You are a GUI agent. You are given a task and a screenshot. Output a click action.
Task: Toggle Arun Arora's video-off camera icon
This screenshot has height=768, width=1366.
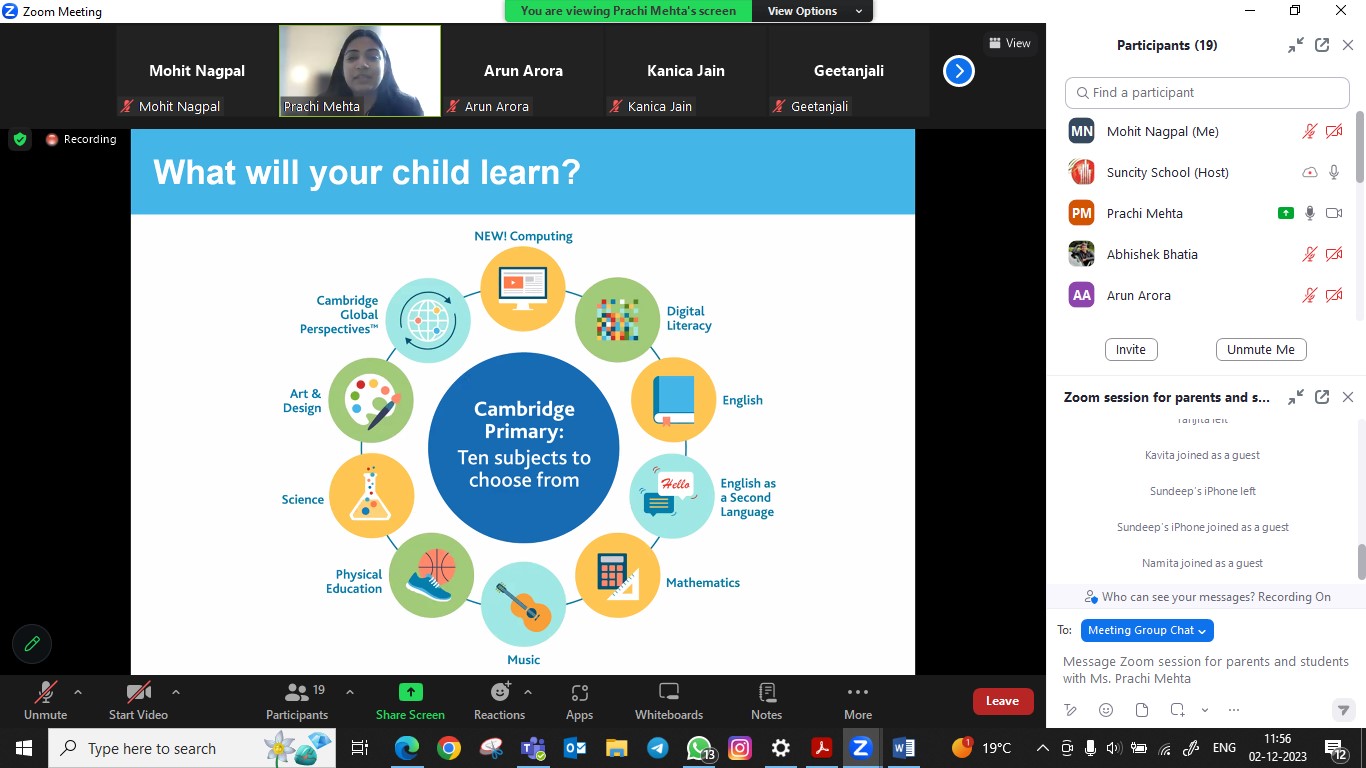coord(1334,295)
